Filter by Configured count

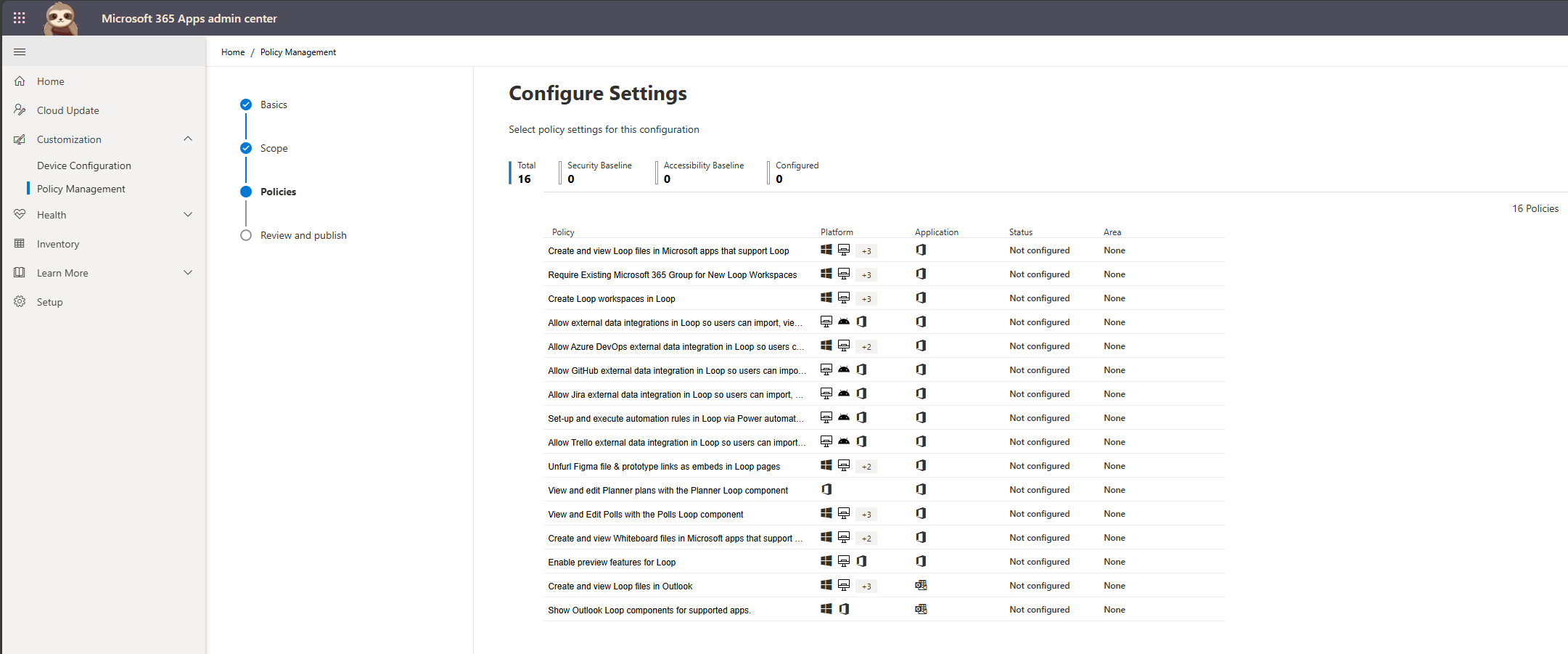pos(795,173)
